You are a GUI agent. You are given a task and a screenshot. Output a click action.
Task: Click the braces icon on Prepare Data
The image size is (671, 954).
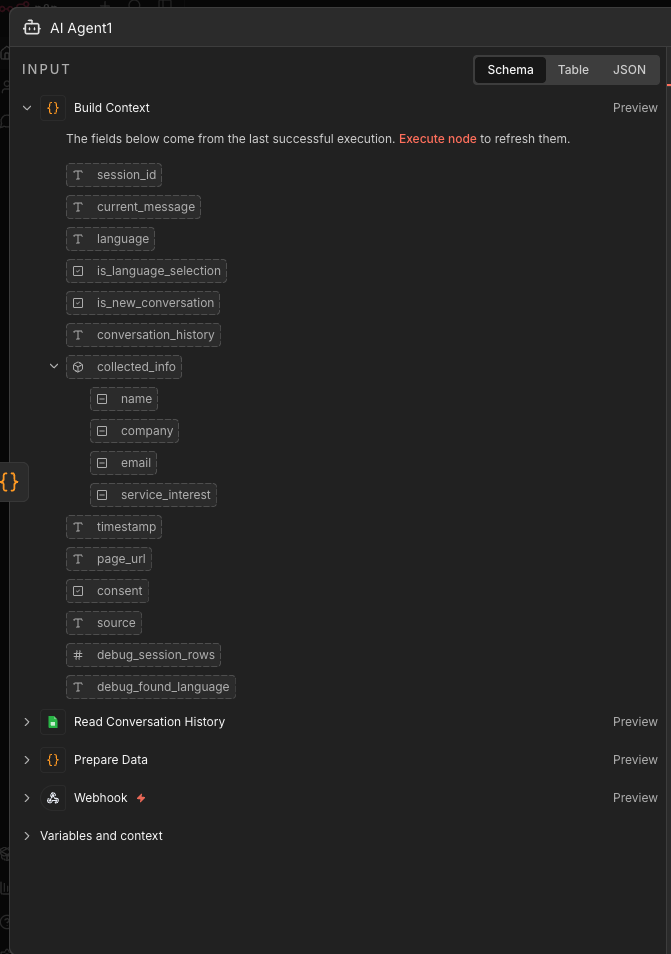(x=53, y=759)
